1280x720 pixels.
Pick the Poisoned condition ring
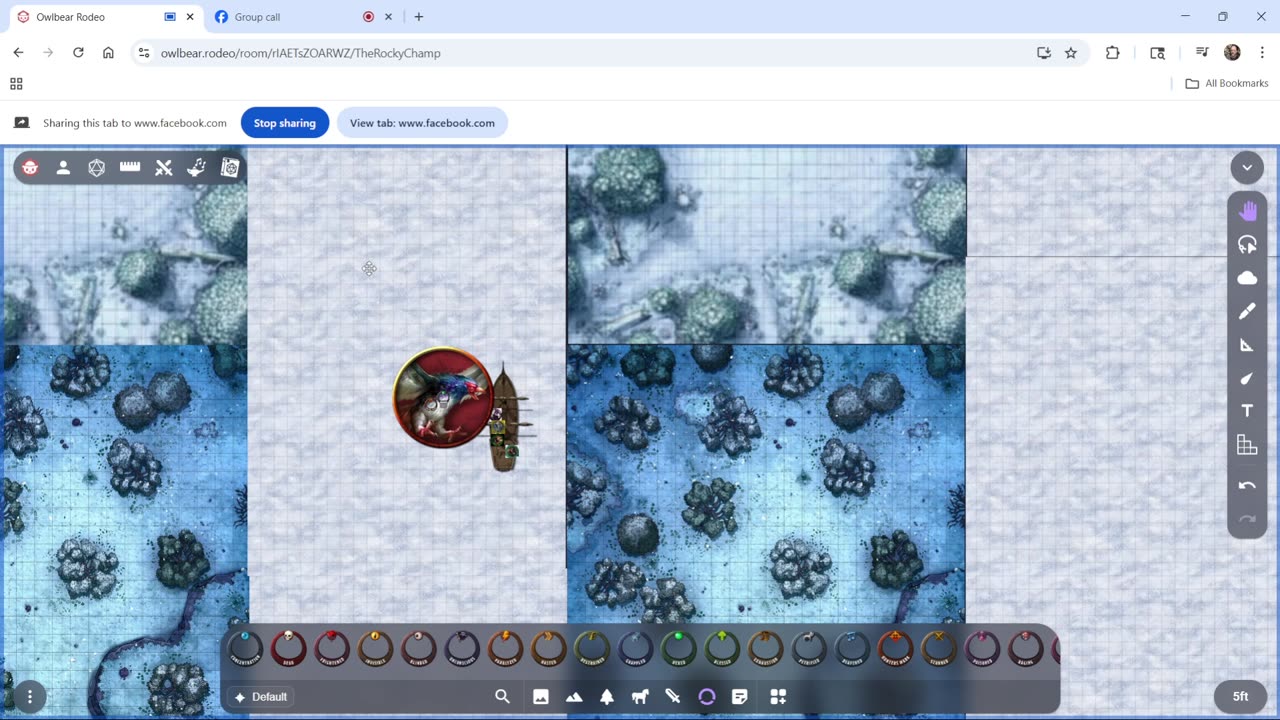click(x=982, y=649)
